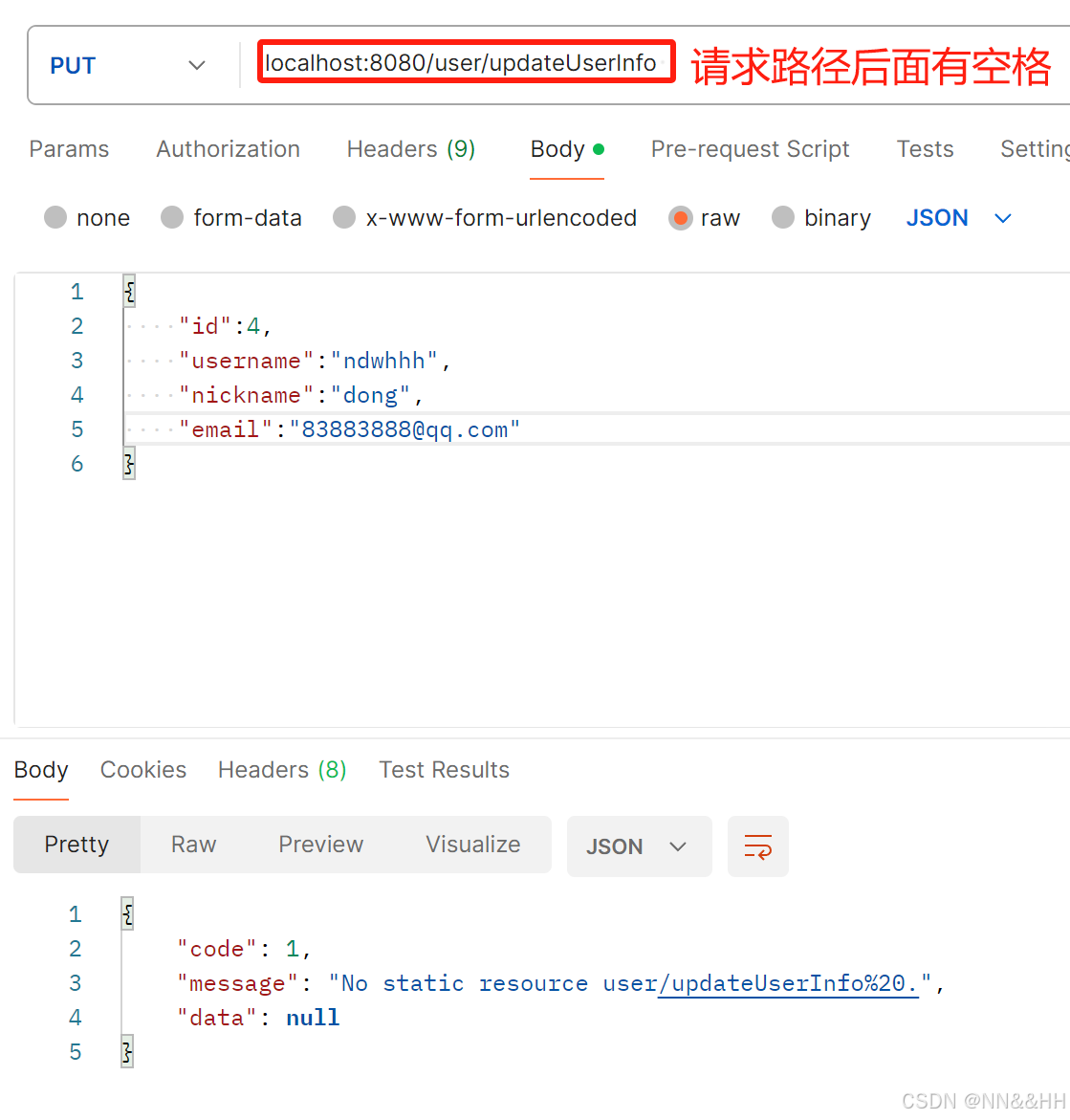Select the response Body tab

pos(41,769)
